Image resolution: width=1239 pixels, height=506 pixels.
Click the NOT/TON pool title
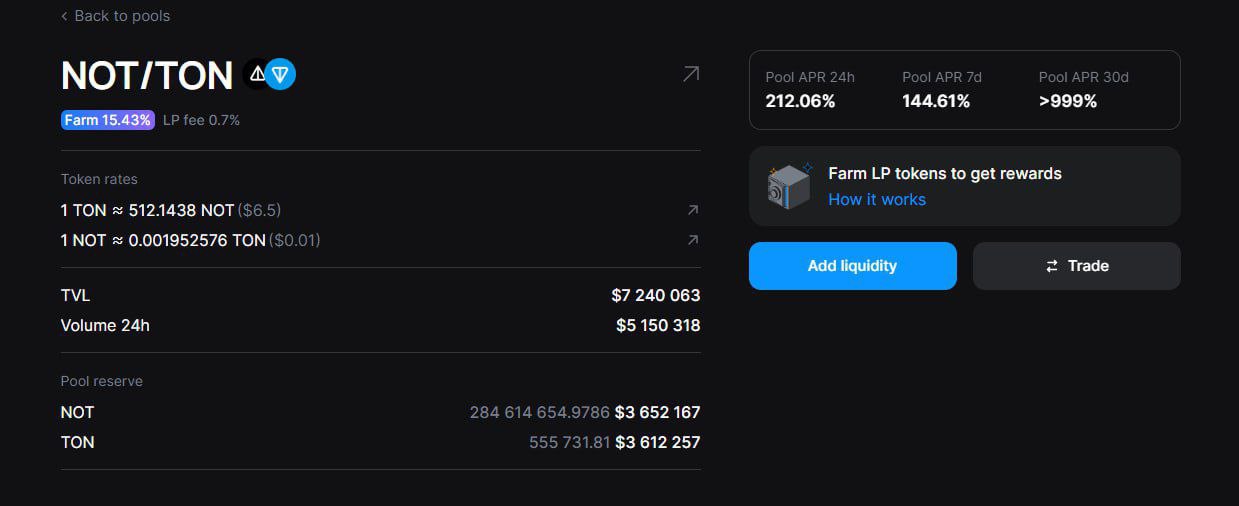(x=146, y=76)
